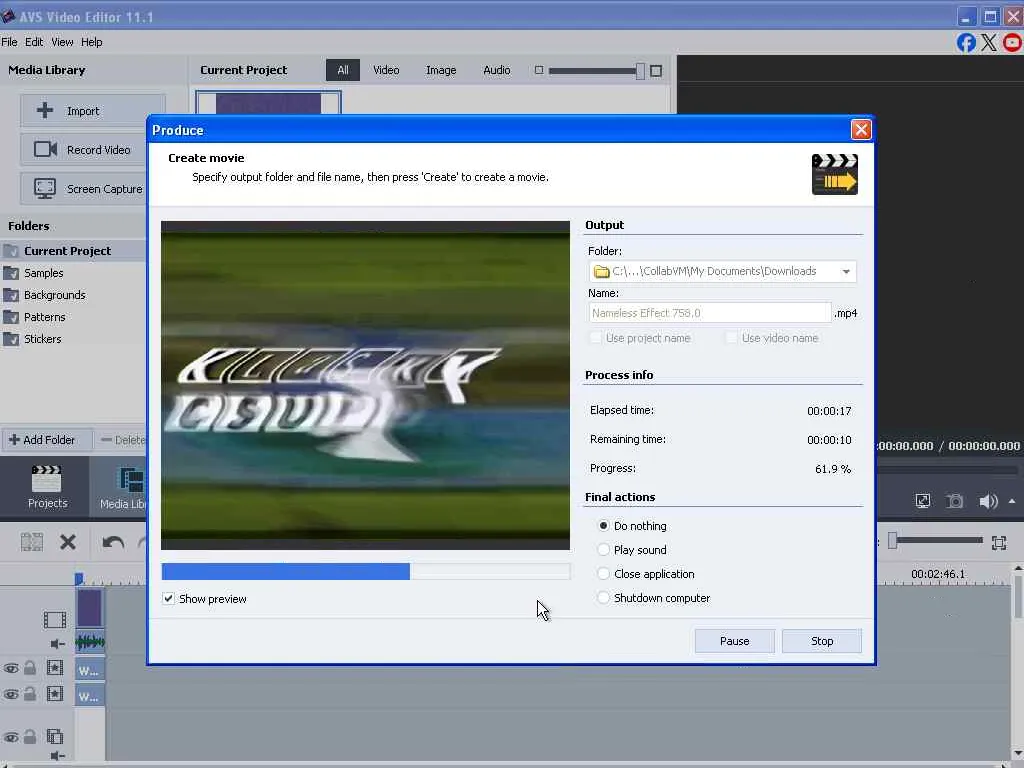Viewport: 1024px width, 768px height.
Task: Click the AVS Video Editor title bar icon
Action: click(x=8, y=16)
